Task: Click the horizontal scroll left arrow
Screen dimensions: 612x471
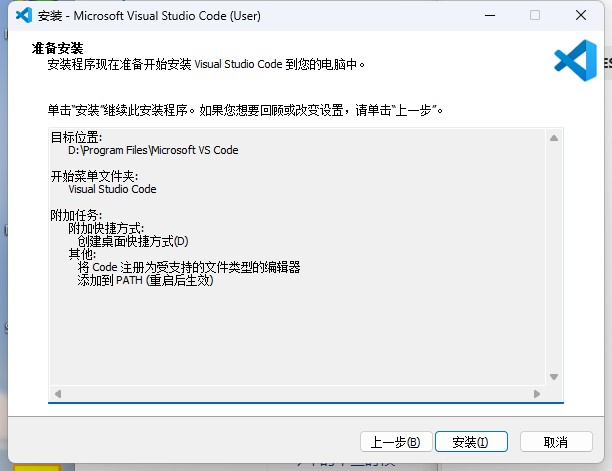Action: pyautogui.click(x=58, y=394)
